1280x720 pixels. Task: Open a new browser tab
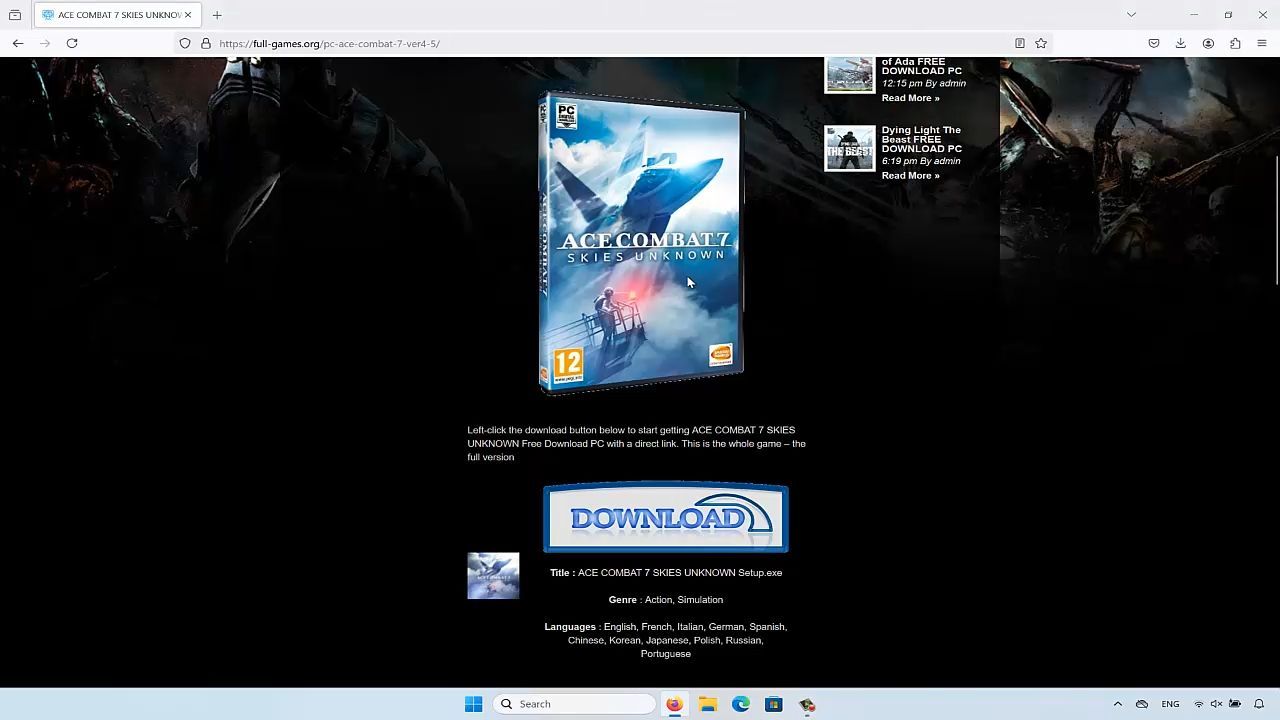pyautogui.click(x=217, y=15)
